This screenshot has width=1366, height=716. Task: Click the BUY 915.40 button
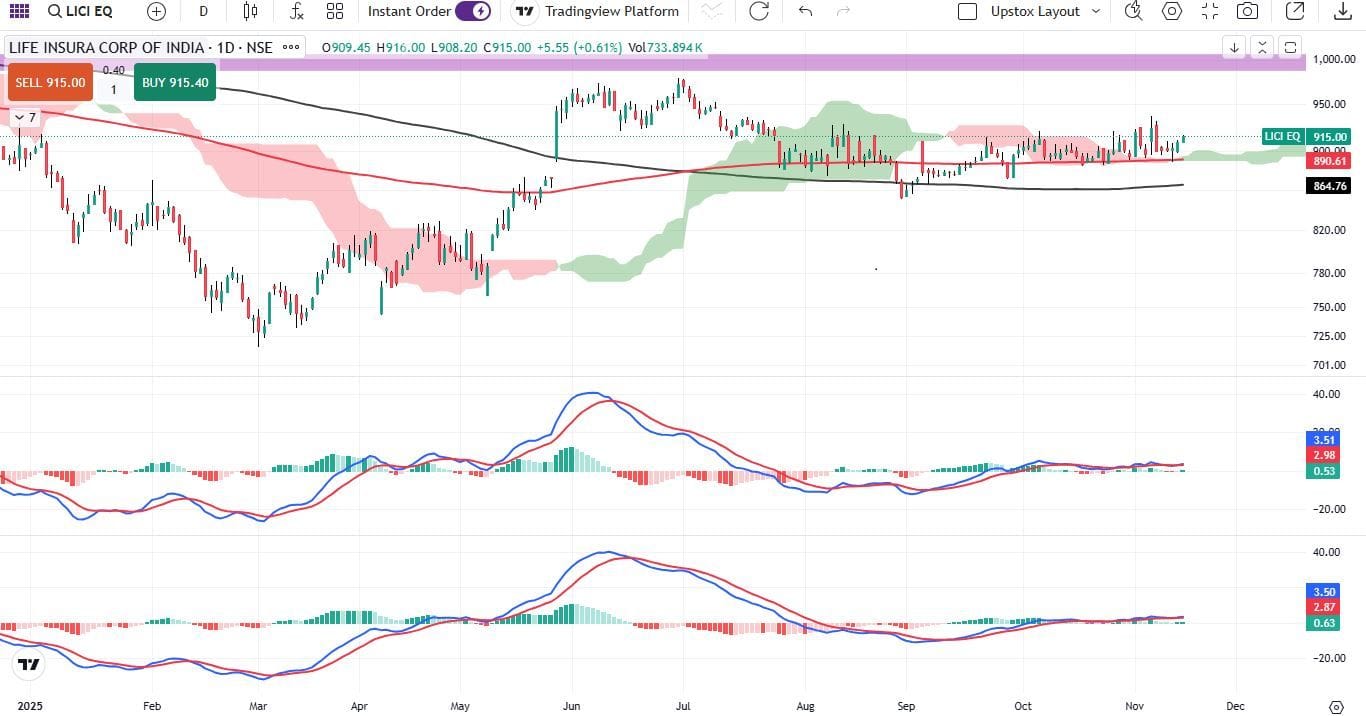tap(175, 83)
